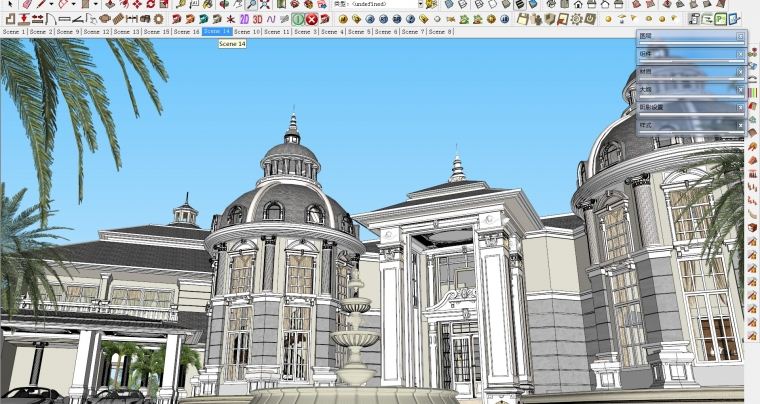760x404 pixels.
Task: Click the green circle plugin icon
Action: tap(297, 19)
